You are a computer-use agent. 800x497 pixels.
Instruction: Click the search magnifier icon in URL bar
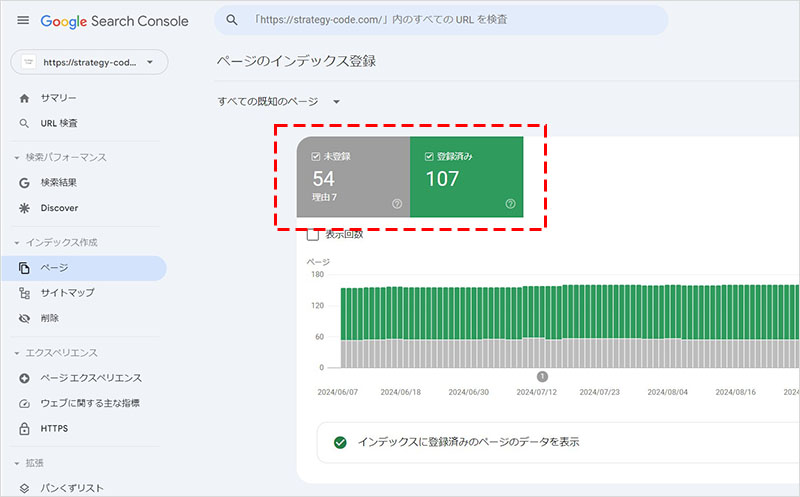pyautogui.click(x=232, y=20)
